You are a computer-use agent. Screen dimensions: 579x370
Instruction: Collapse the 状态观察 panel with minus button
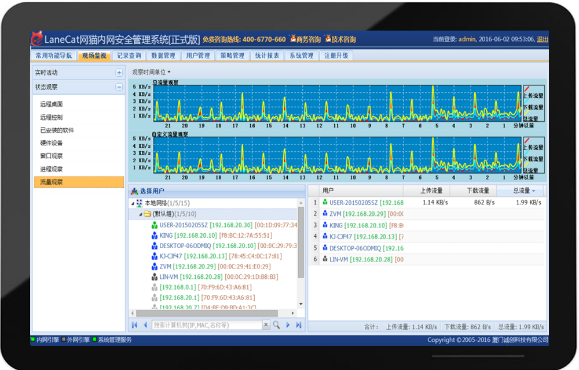click(x=119, y=87)
